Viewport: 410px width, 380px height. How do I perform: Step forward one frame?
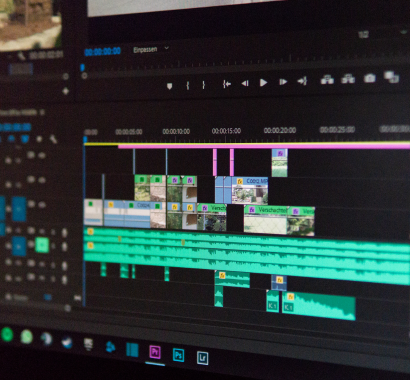283,82
